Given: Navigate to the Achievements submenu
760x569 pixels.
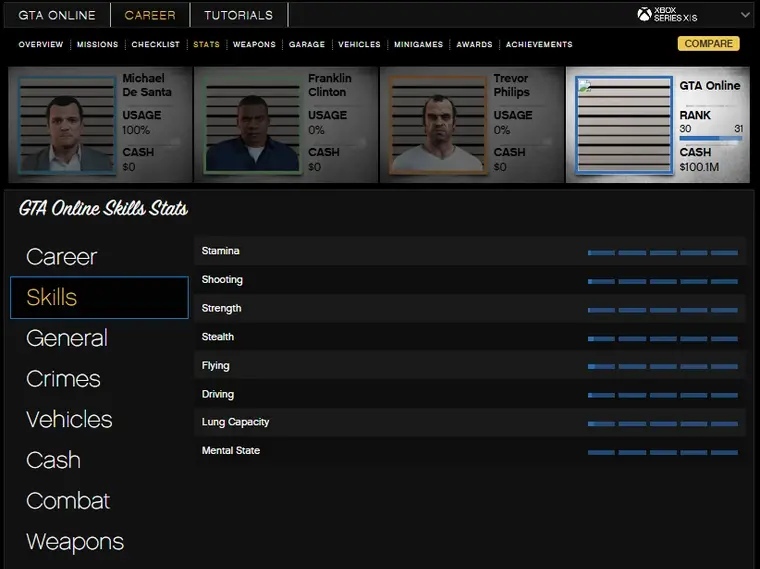Looking at the screenshot, I should coord(539,44).
